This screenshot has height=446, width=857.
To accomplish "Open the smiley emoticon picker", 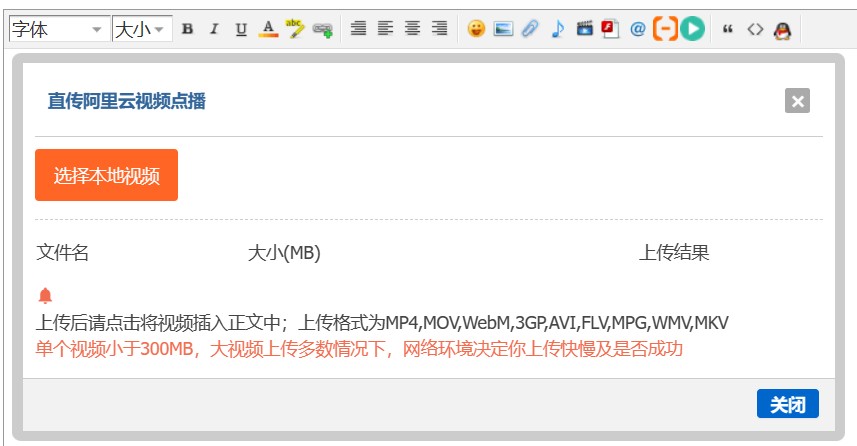I will [x=476, y=29].
